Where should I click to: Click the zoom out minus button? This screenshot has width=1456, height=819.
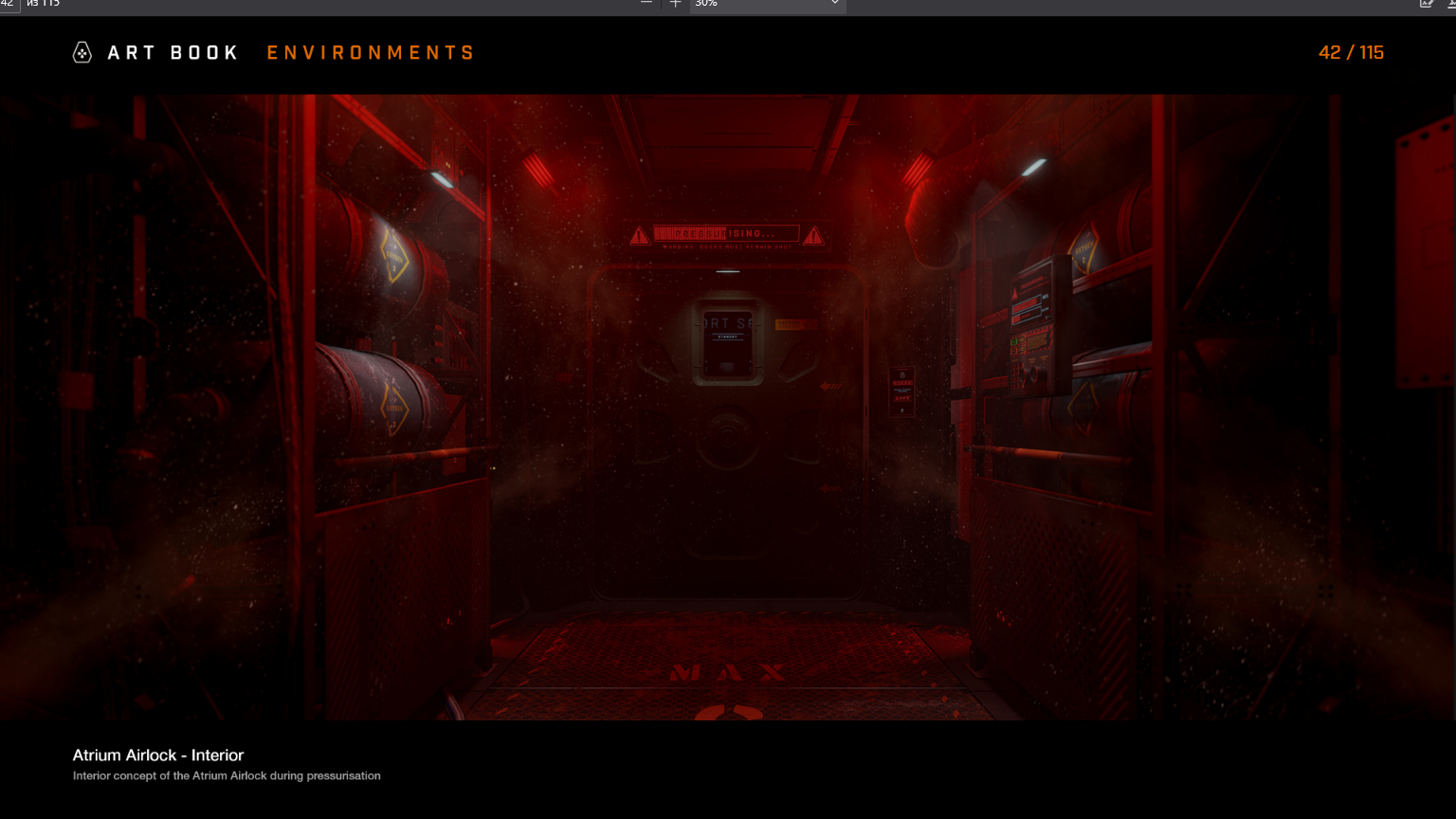coord(646,4)
